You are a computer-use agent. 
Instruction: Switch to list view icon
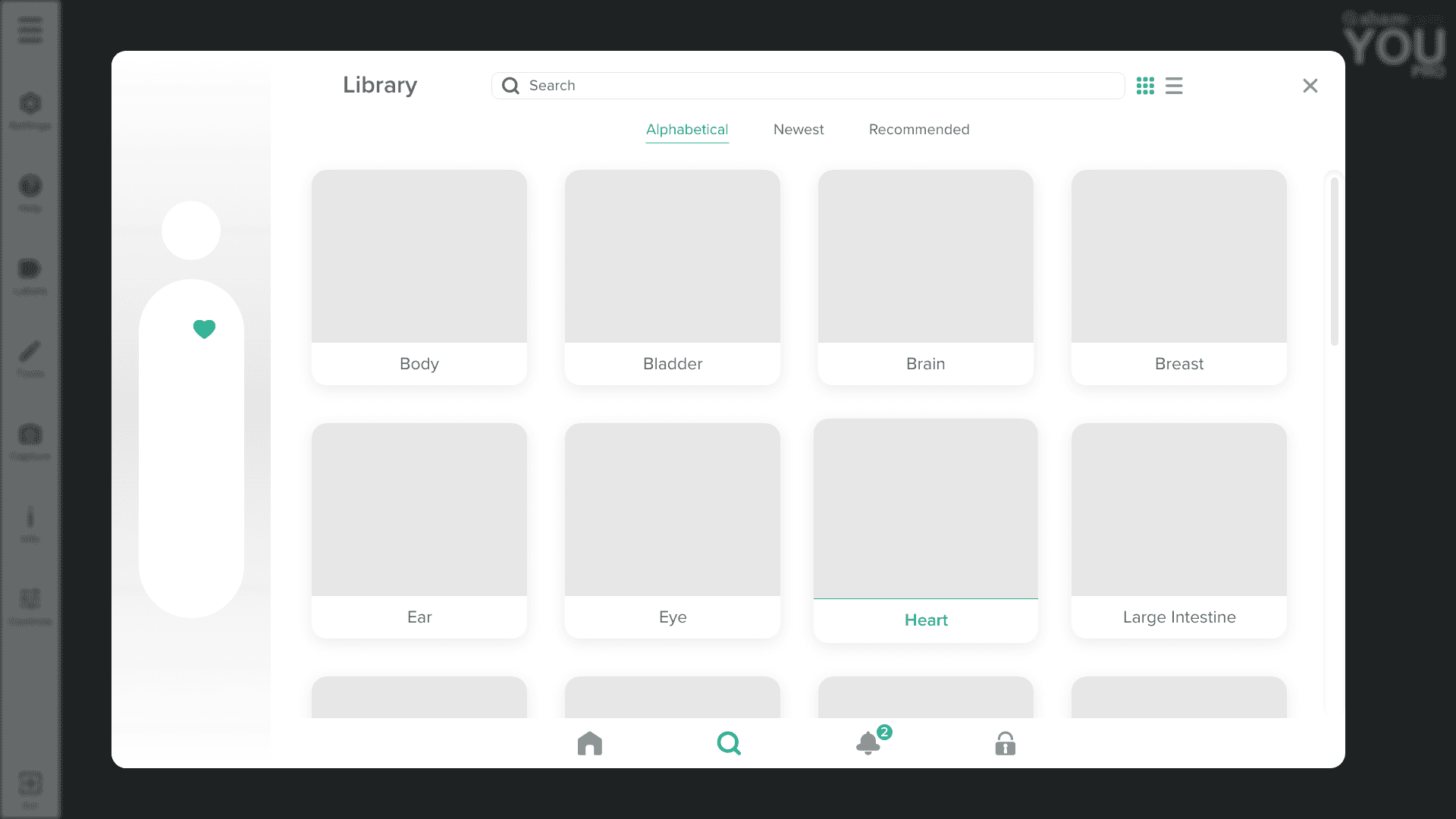pos(1174,86)
